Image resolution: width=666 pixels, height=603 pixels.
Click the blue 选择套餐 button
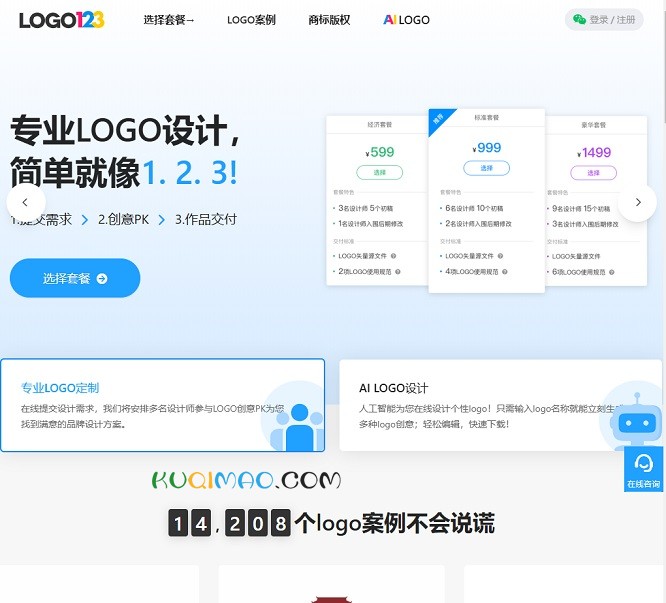click(x=75, y=278)
